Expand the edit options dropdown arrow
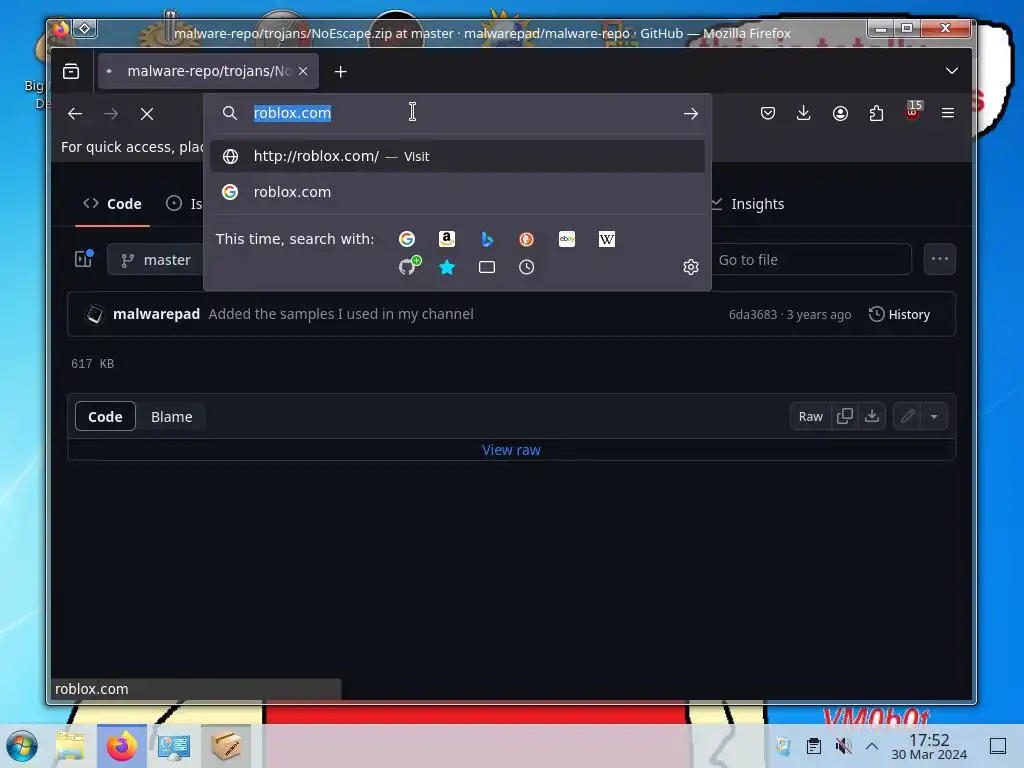The image size is (1024, 768). pos(934,417)
